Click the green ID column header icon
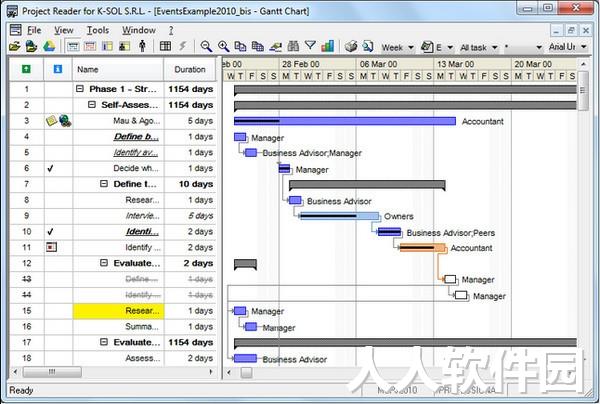This screenshot has height=404, width=600. click(26, 69)
